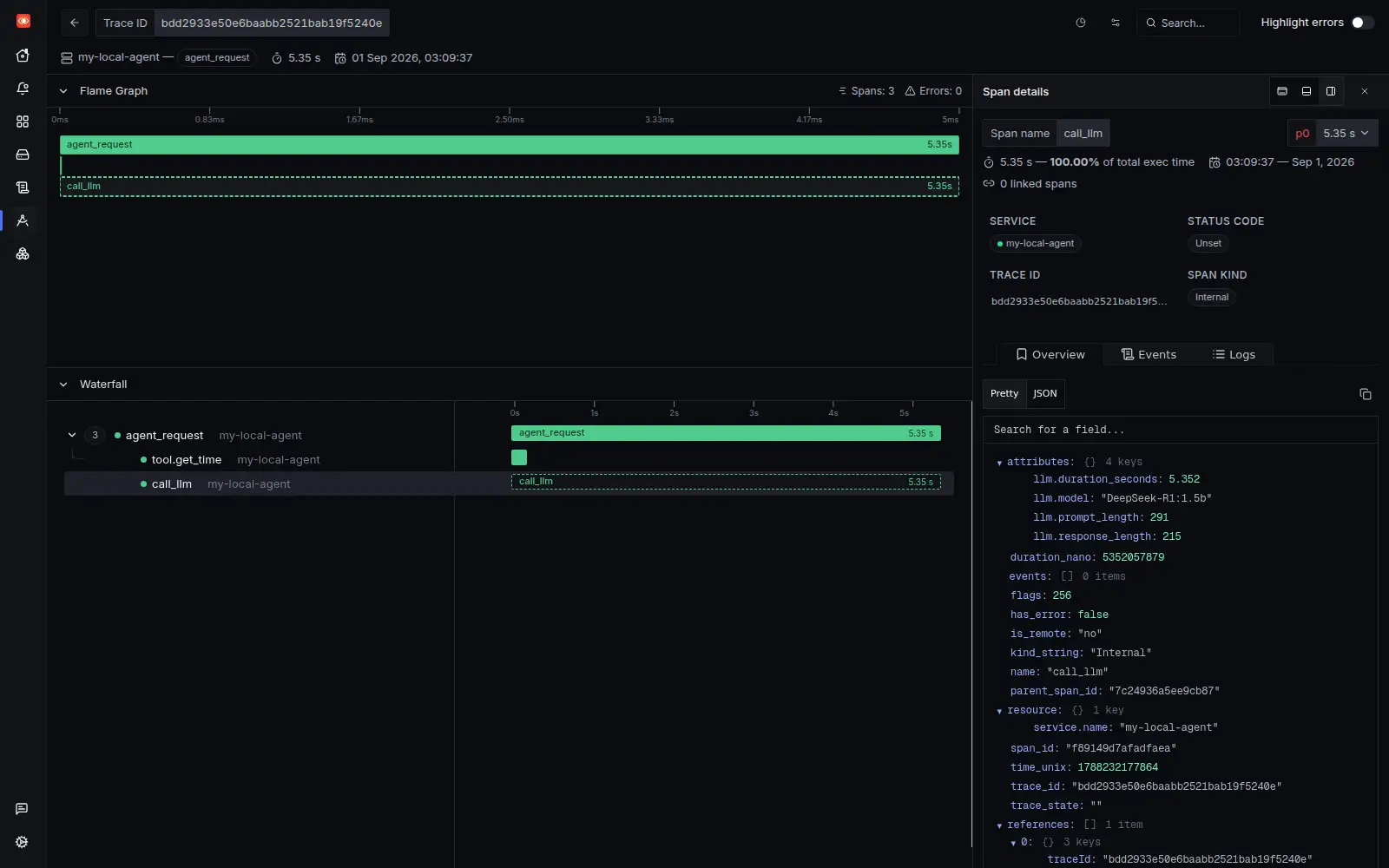Collapse the Waterfall section
1389x868 pixels.
point(63,385)
